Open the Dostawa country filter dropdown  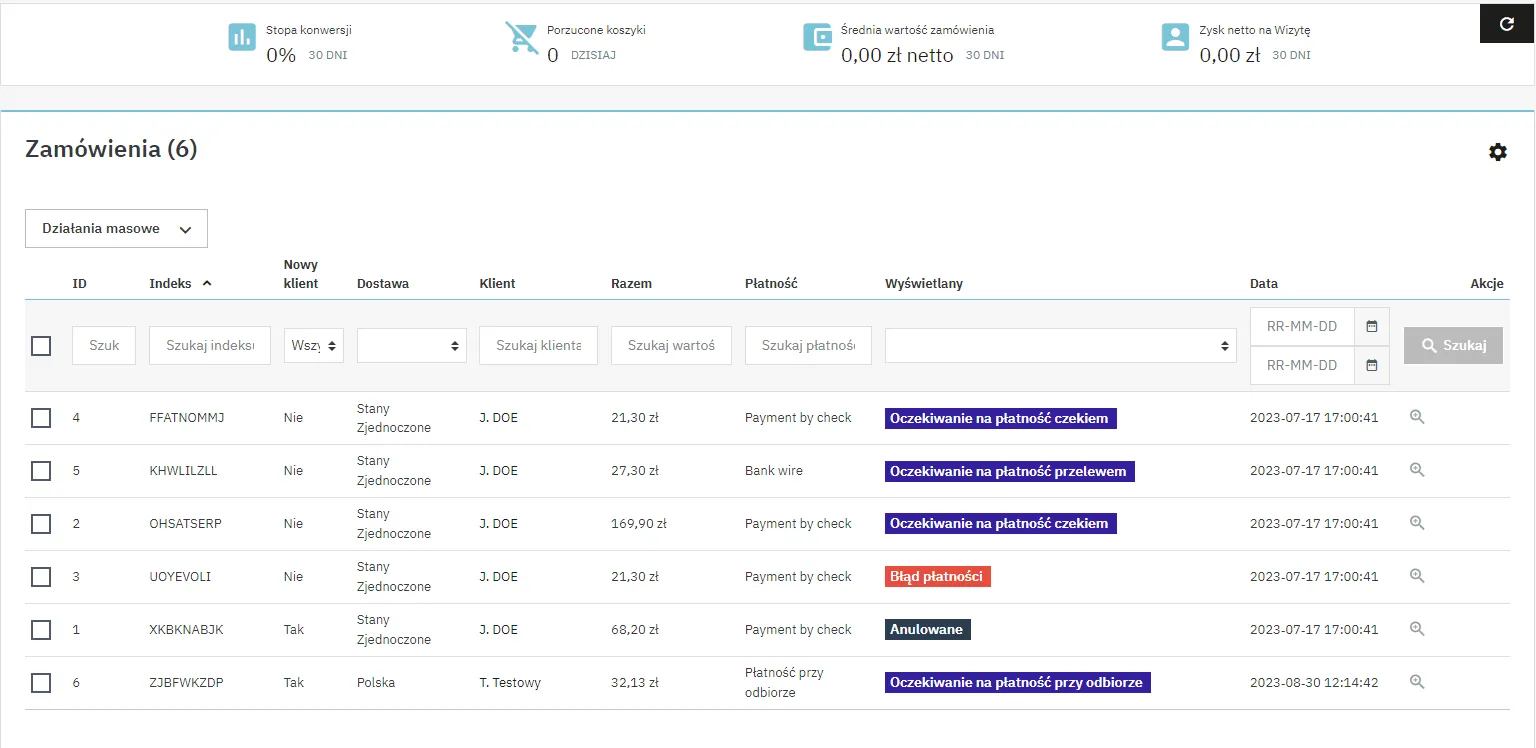tap(411, 346)
